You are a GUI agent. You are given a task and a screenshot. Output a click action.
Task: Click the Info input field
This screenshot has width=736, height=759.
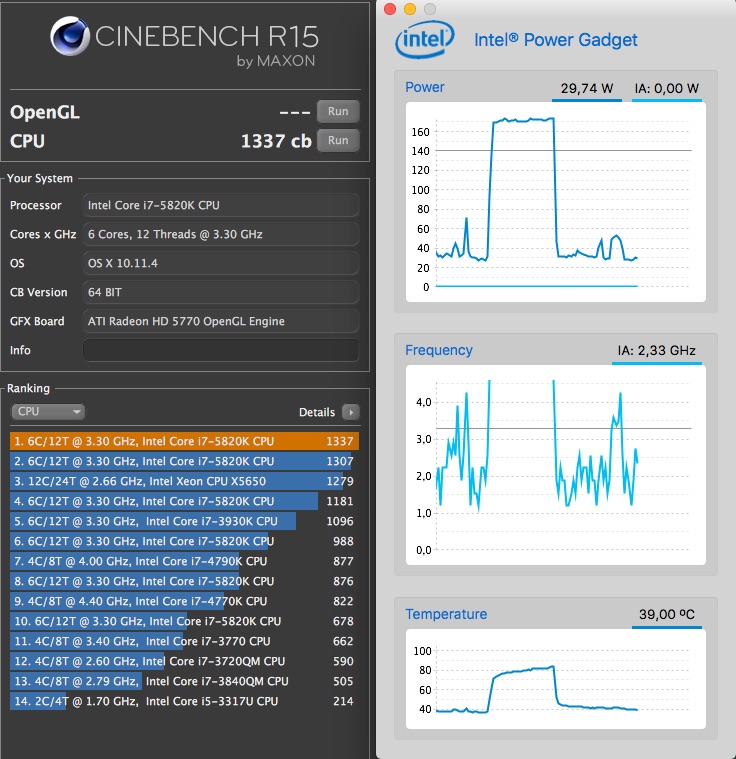[x=221, y=350]
